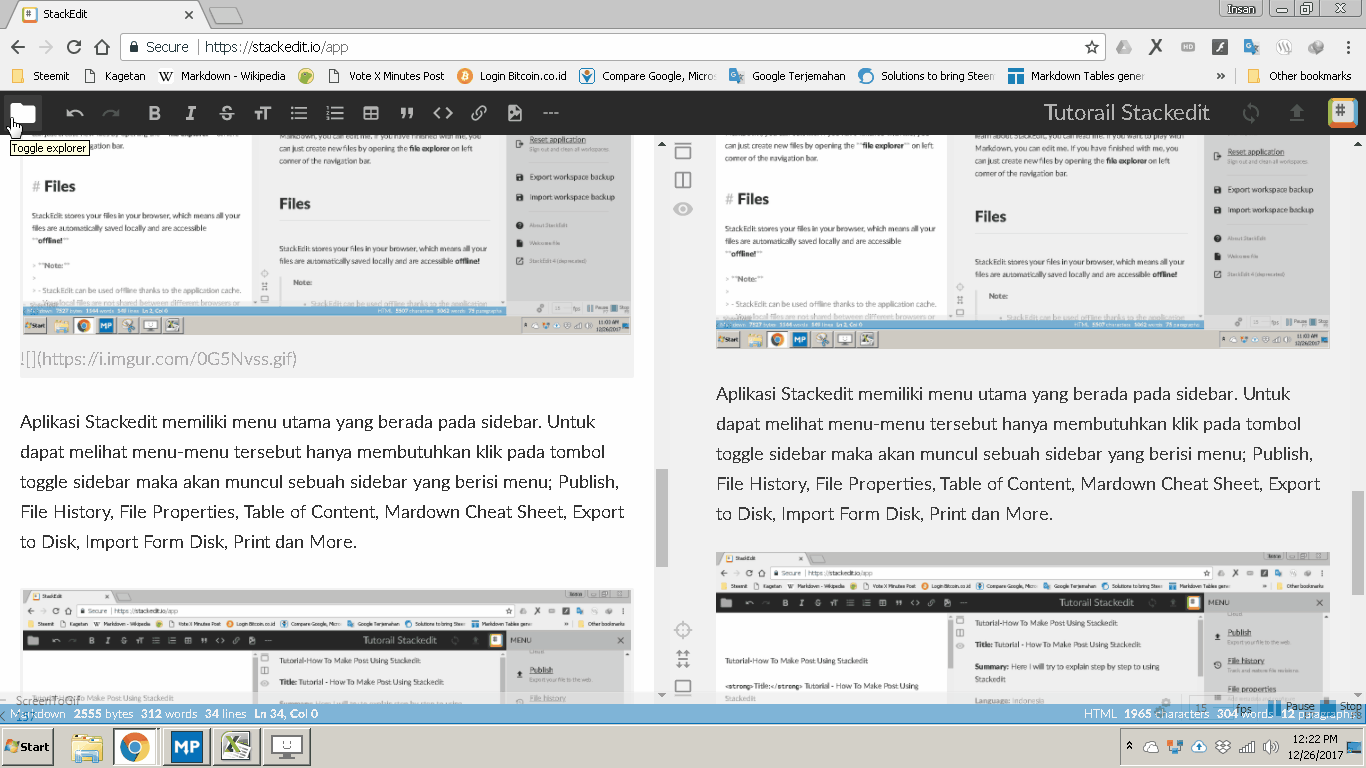Open the Solutions to bring Steem bookmark

pos(926,76)
